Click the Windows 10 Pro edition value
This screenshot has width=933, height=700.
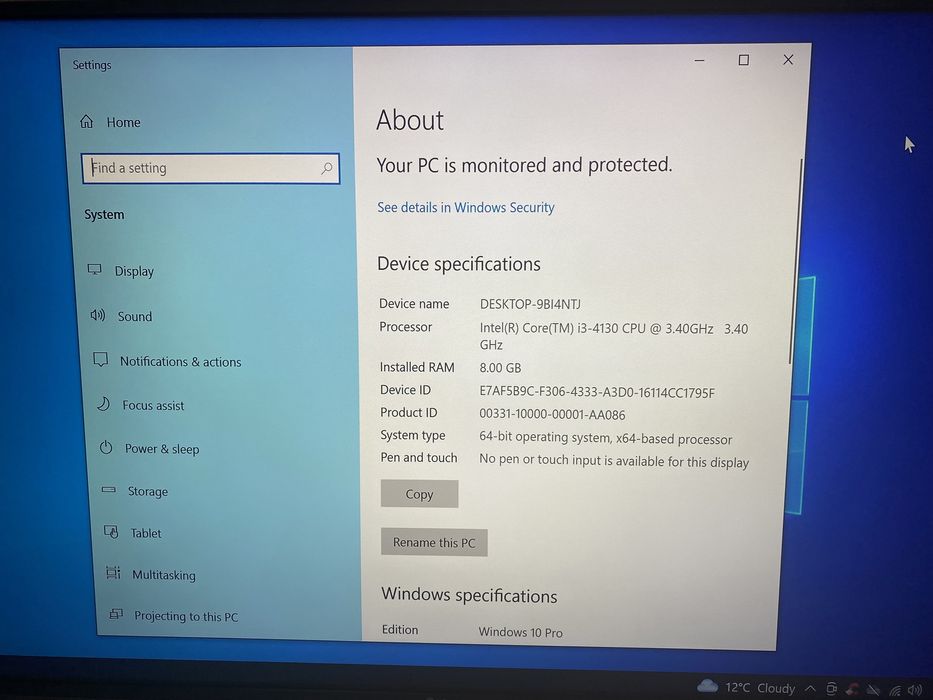[521, 632]
